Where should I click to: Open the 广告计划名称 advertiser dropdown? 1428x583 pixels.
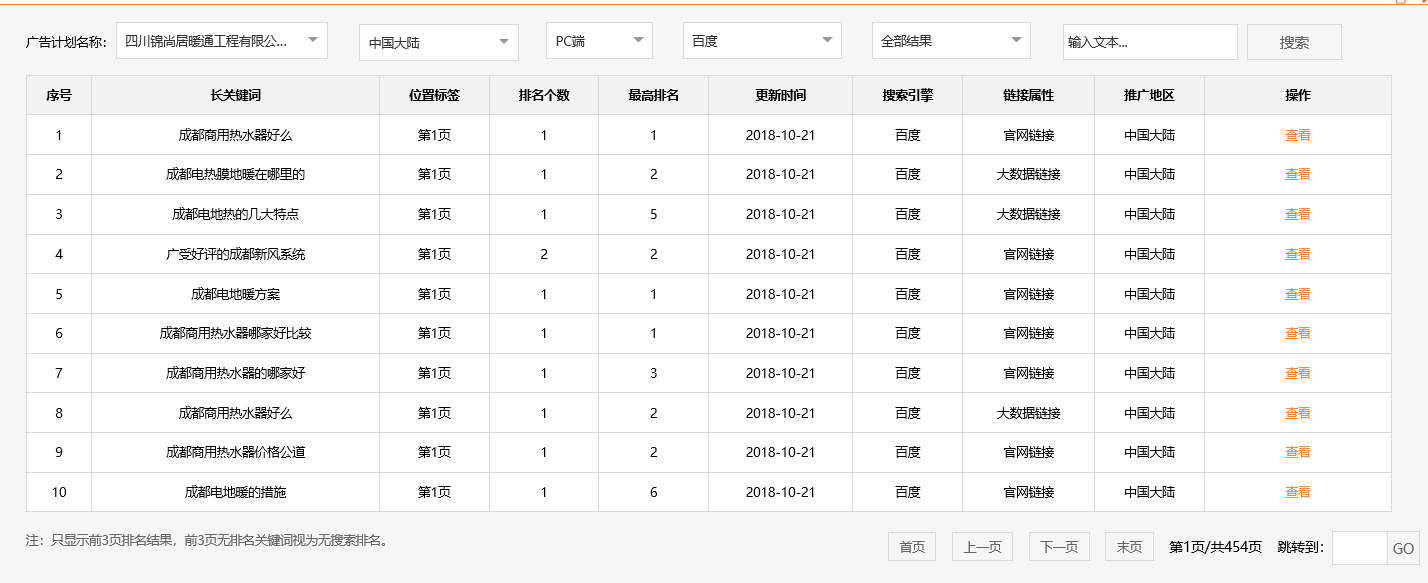(x=220, y=40)
